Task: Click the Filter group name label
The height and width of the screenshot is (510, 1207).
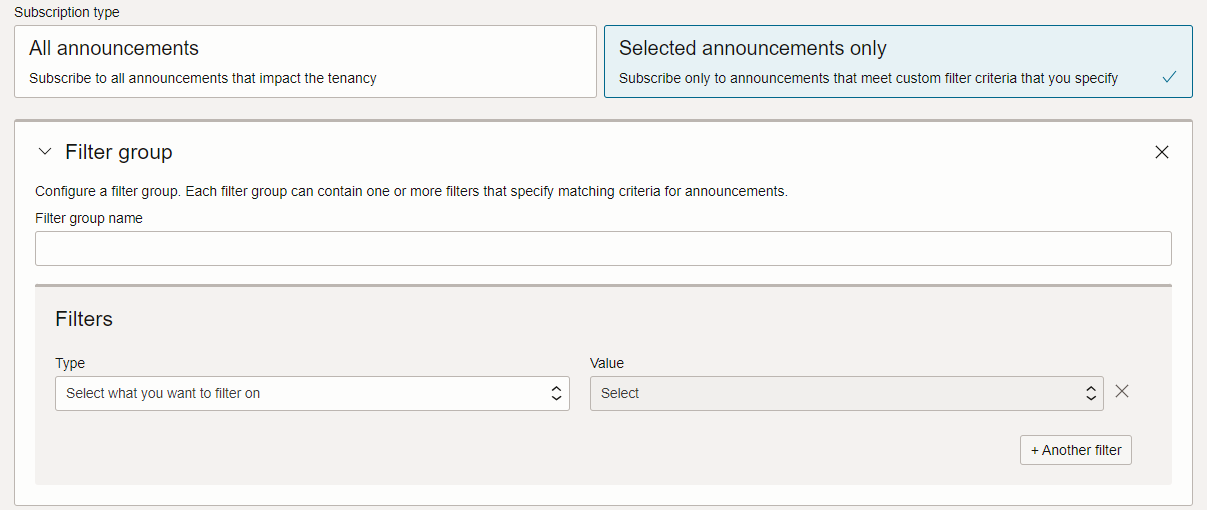Action: (89, 218)
